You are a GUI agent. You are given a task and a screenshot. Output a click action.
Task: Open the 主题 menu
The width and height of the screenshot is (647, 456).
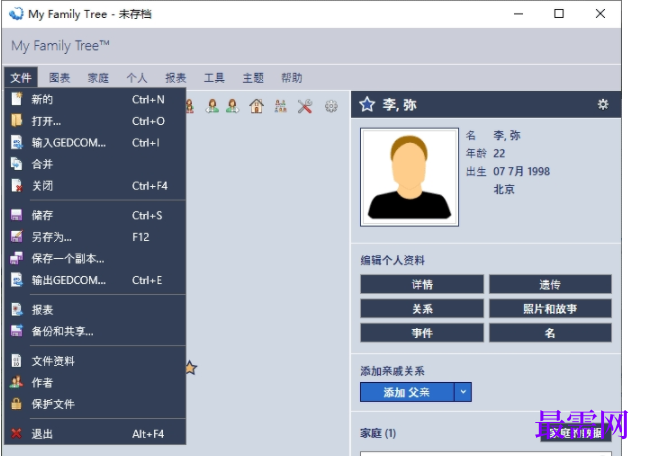click(x=253, y=78)
